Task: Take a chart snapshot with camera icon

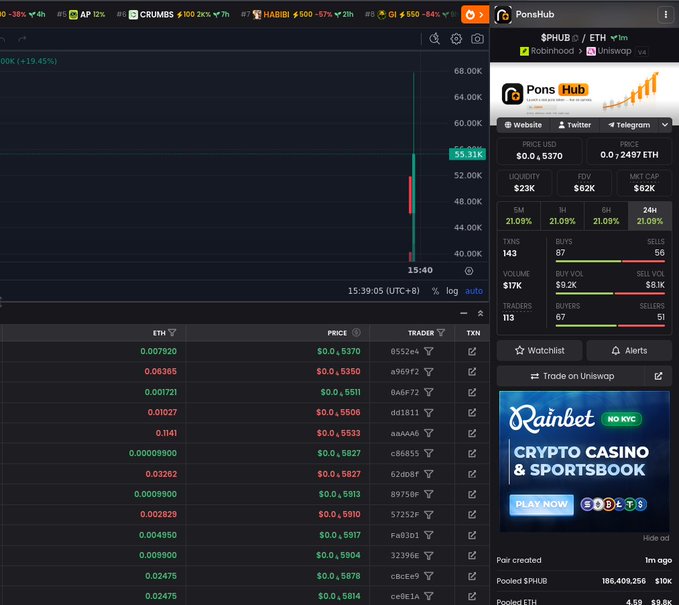Action: coord(477,39)
